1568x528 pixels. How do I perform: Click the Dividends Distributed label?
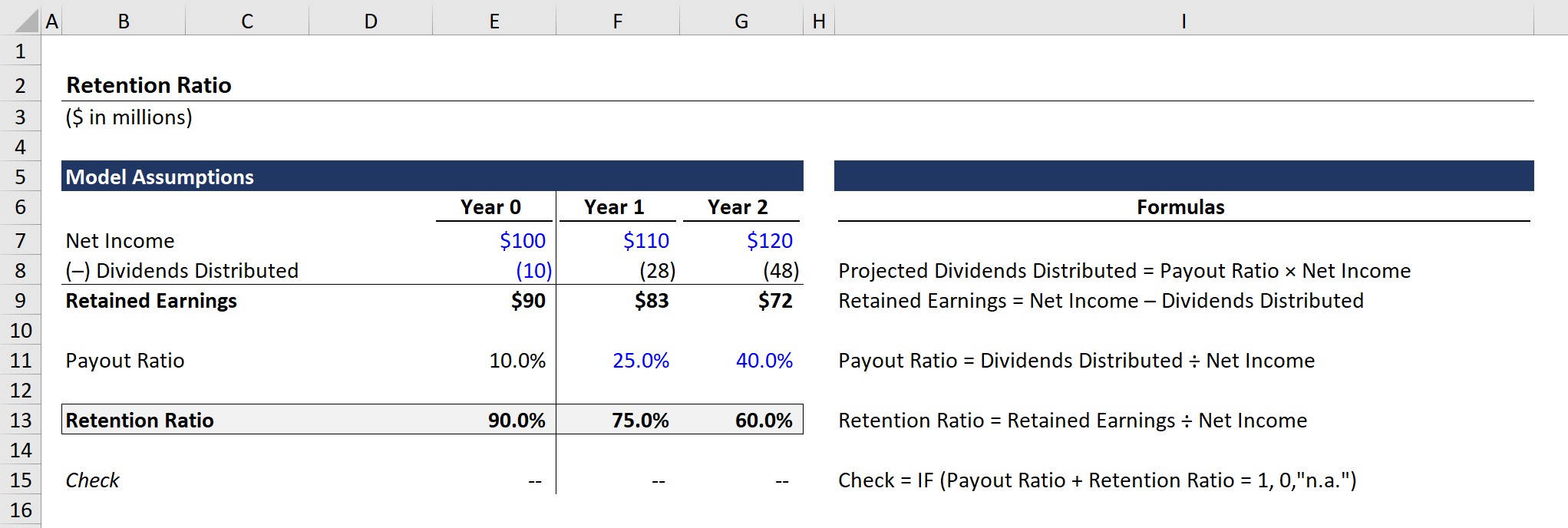pos(182,270)
